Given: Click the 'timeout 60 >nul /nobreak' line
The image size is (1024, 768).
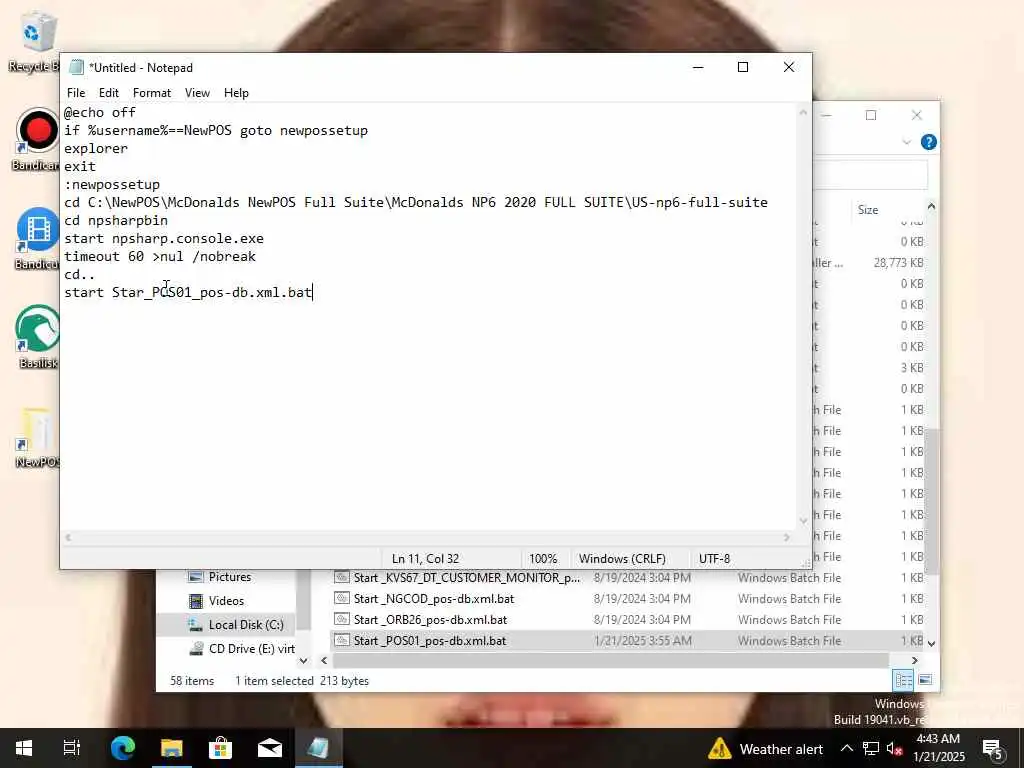Looking at the screenshot, I should 160,257.
